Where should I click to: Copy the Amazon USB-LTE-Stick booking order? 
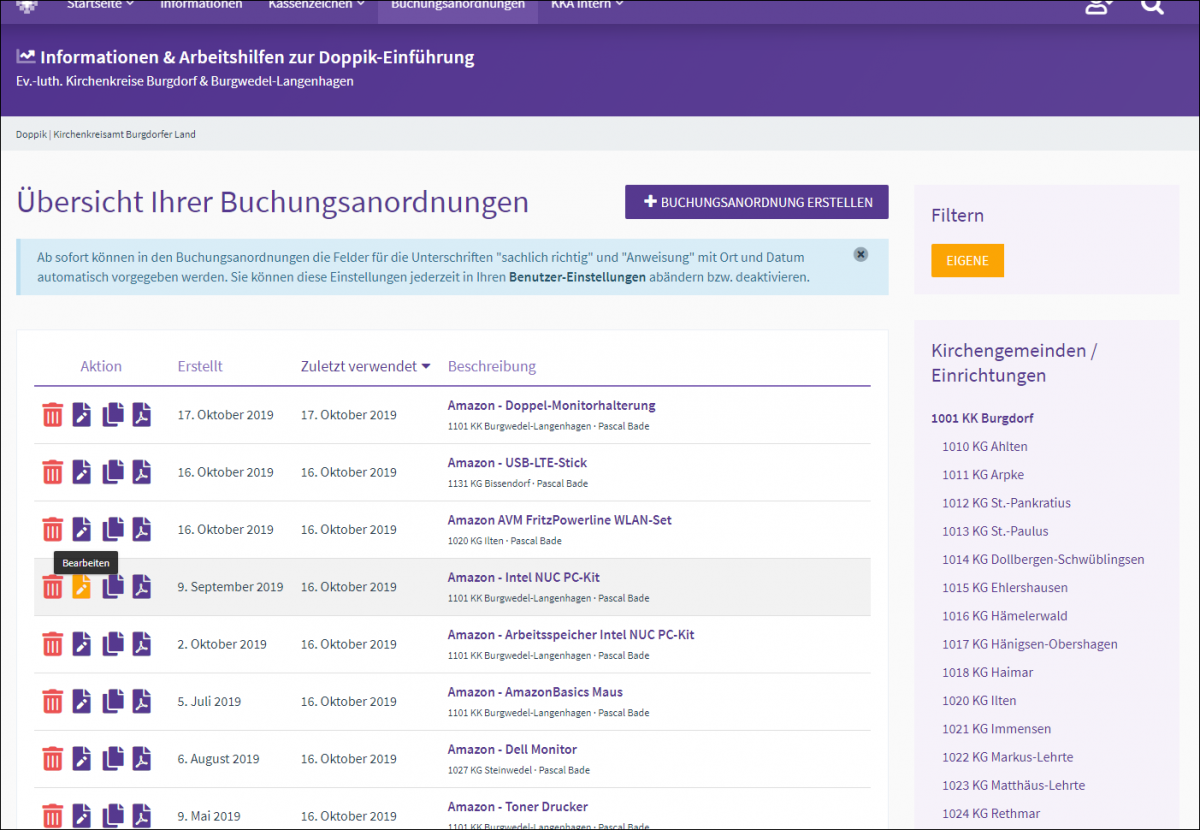(x=113, y=472)
